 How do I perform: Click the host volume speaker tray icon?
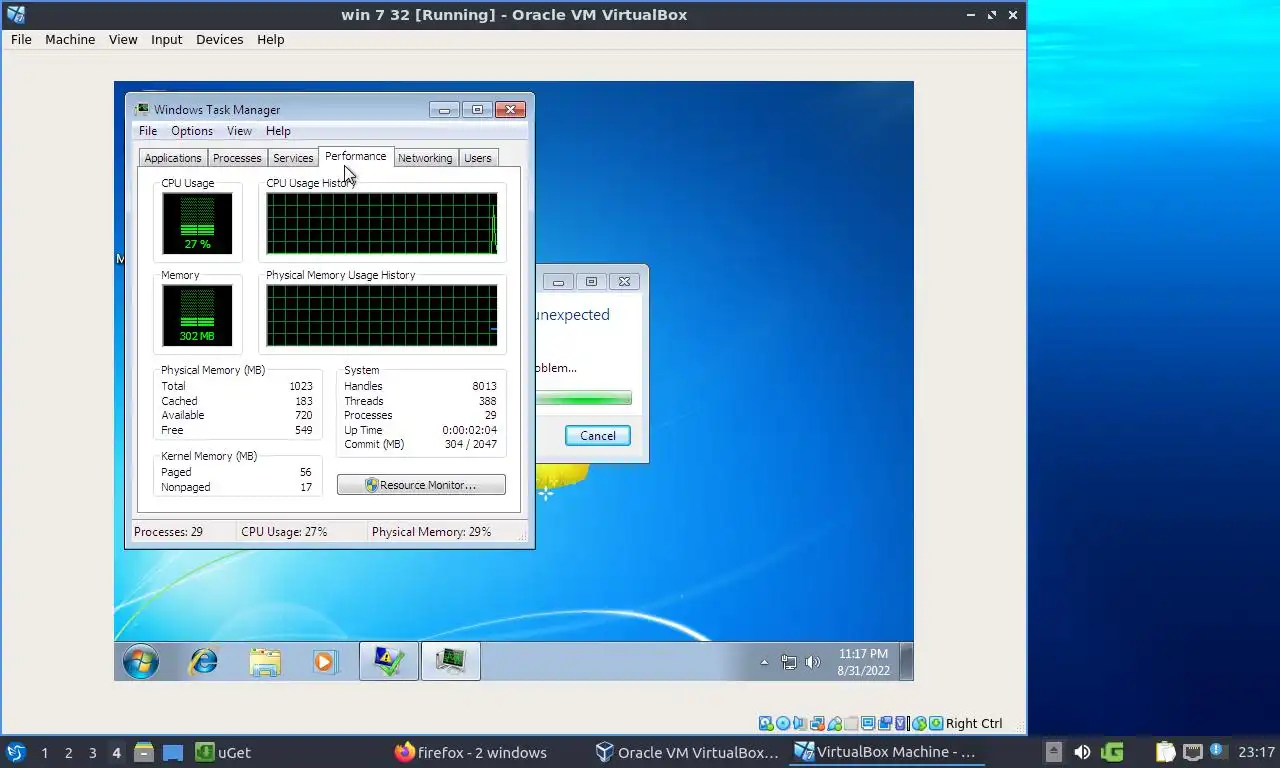pos(1082,752)
